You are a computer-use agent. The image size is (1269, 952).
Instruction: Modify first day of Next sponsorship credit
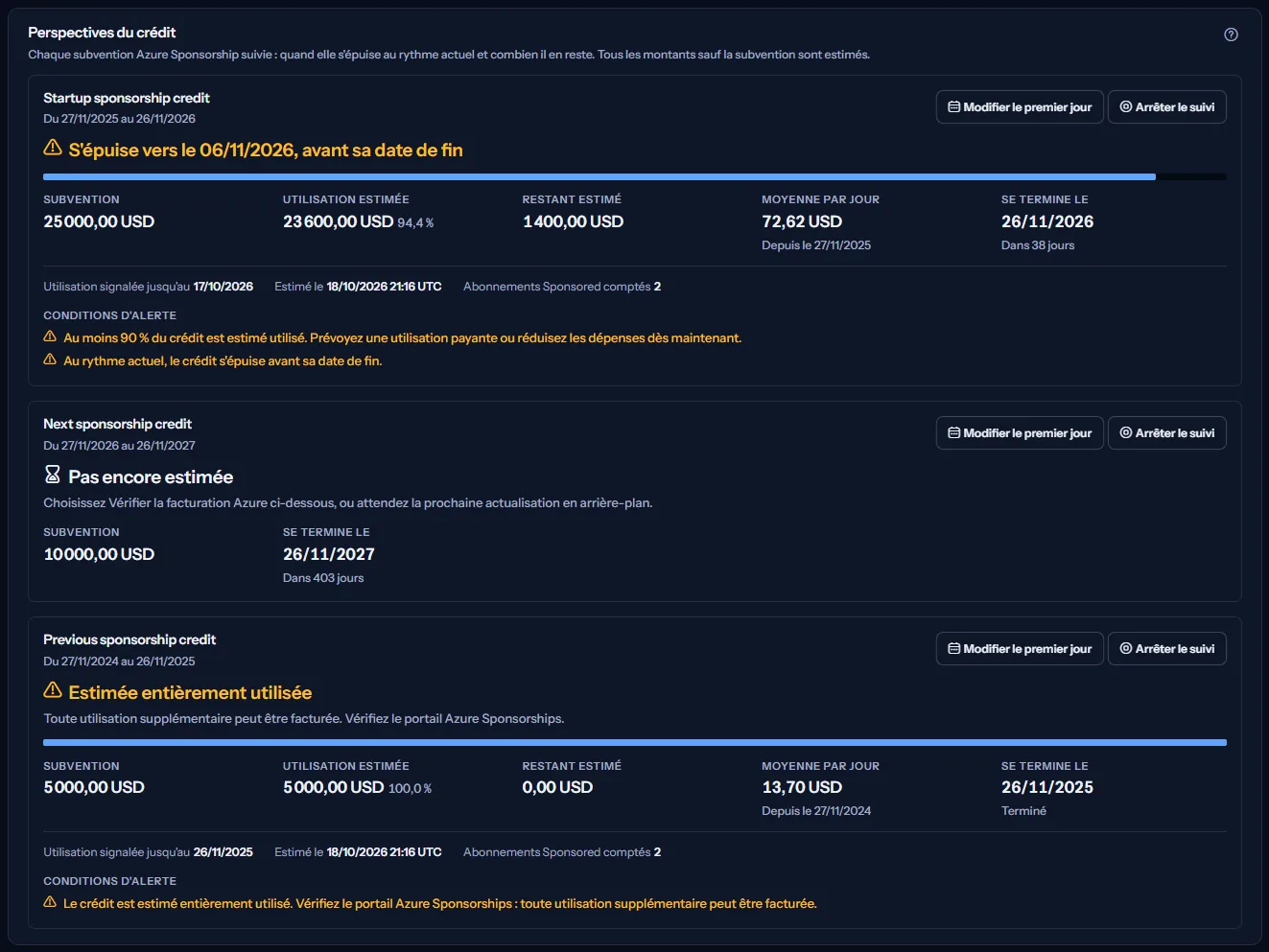coord(1020,433)
